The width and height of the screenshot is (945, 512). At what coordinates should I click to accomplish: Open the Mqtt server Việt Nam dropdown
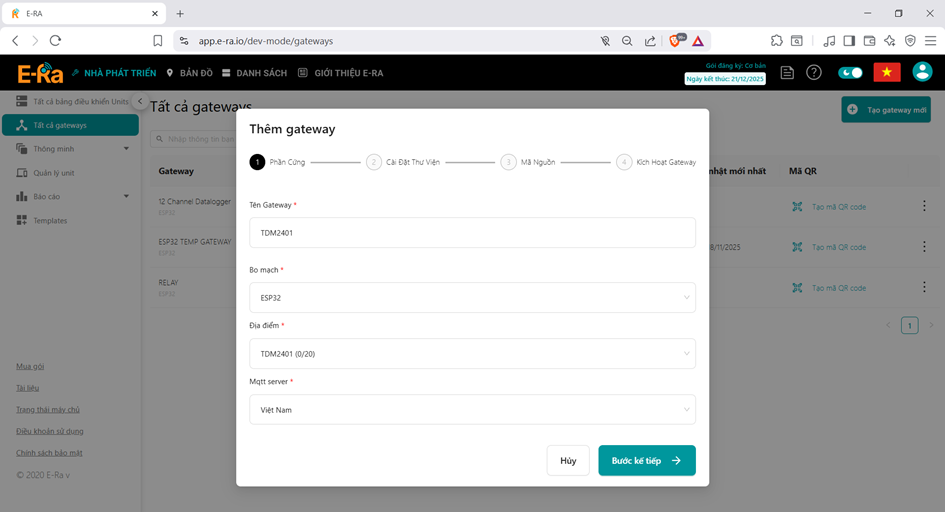click(x=472, y=409)
